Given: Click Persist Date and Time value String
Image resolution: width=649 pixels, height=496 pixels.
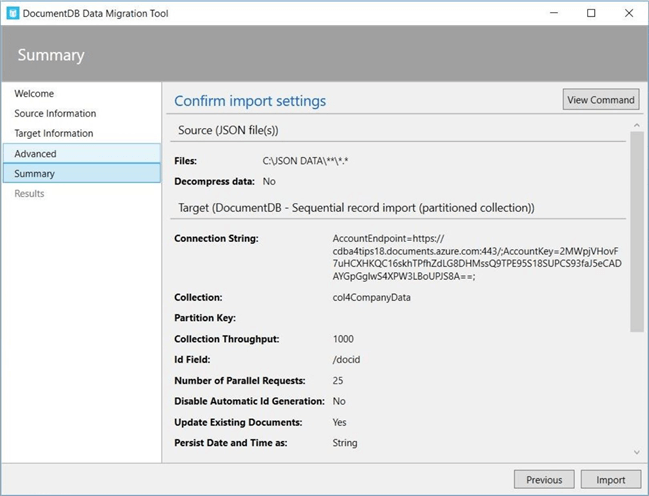Looking at the screenshot, I should click(345, 443).
